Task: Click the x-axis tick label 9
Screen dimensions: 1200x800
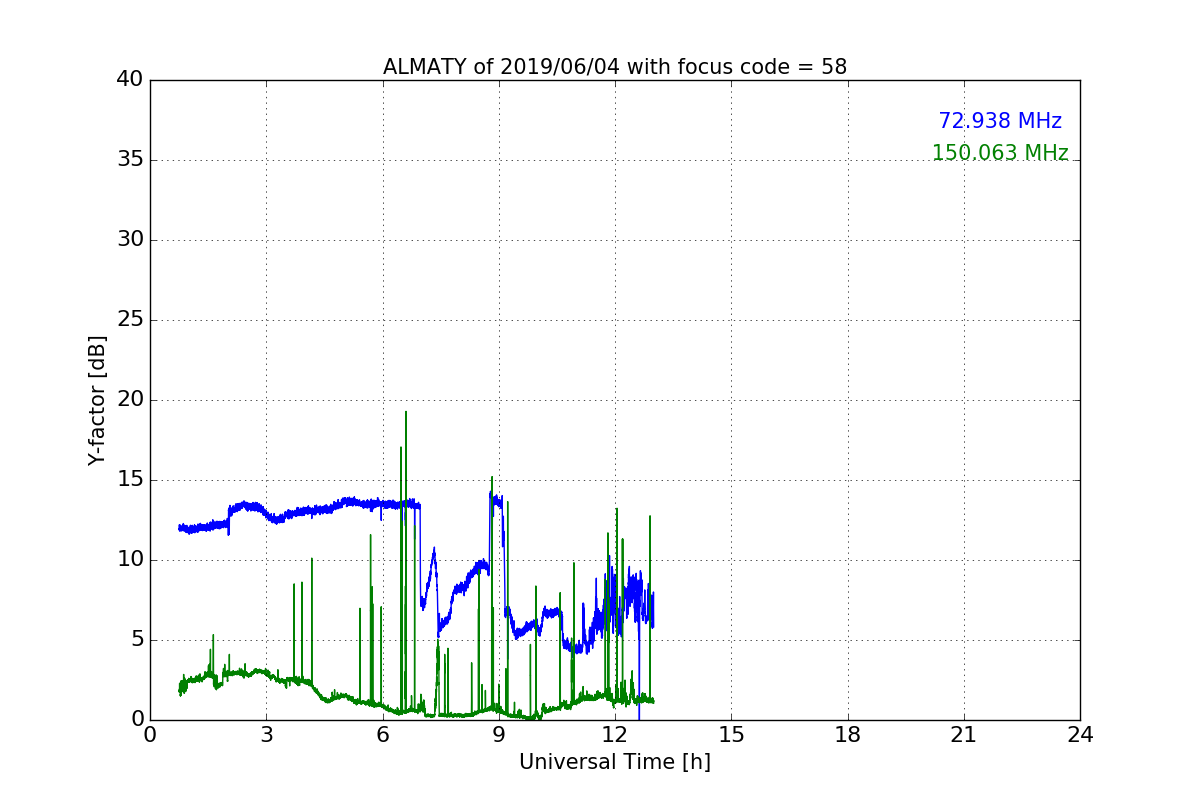Action: click(x=499, y=735)
